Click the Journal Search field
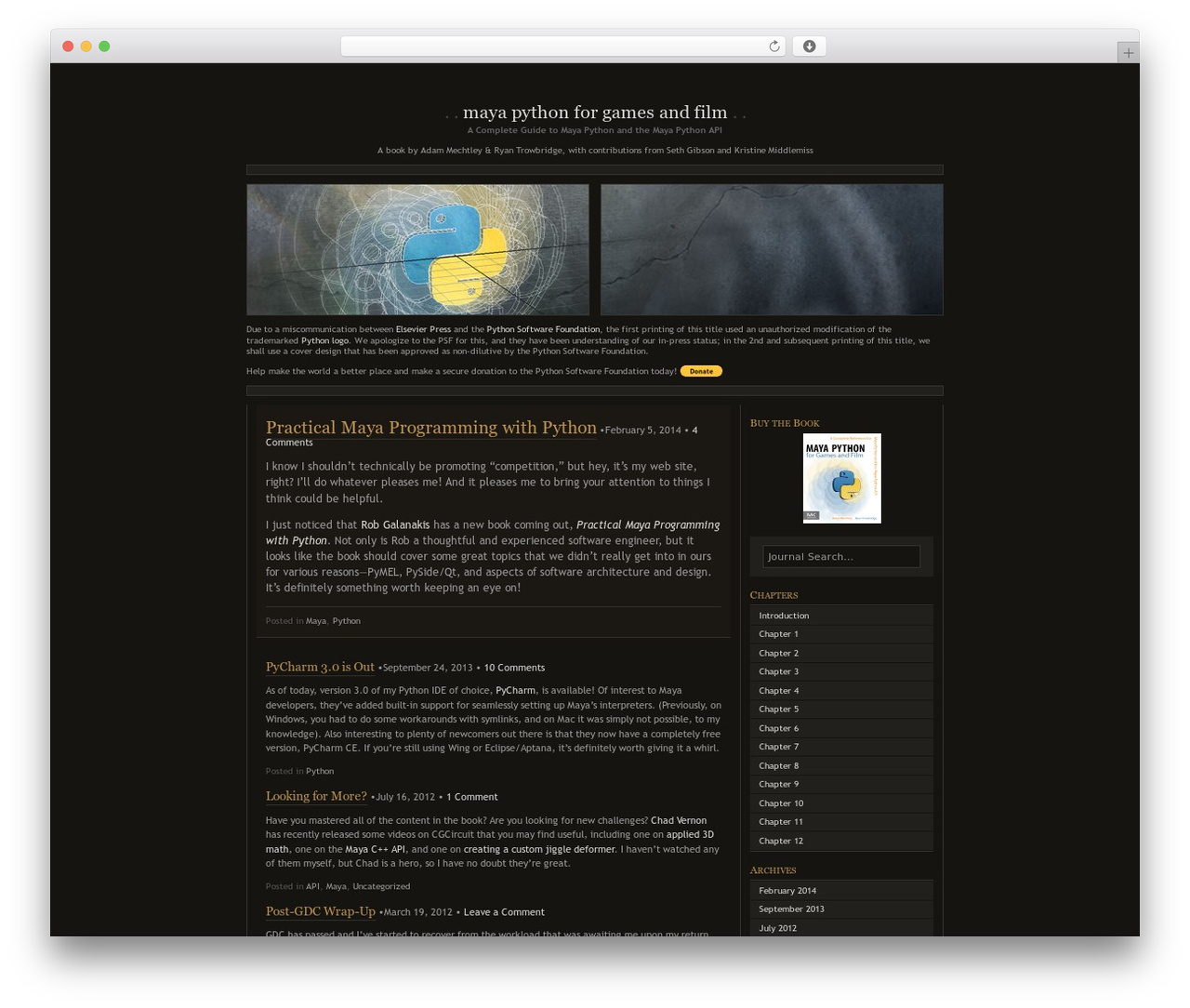Image resolution: width=1190 pixels, height=1008 pixels. [841, 556]
